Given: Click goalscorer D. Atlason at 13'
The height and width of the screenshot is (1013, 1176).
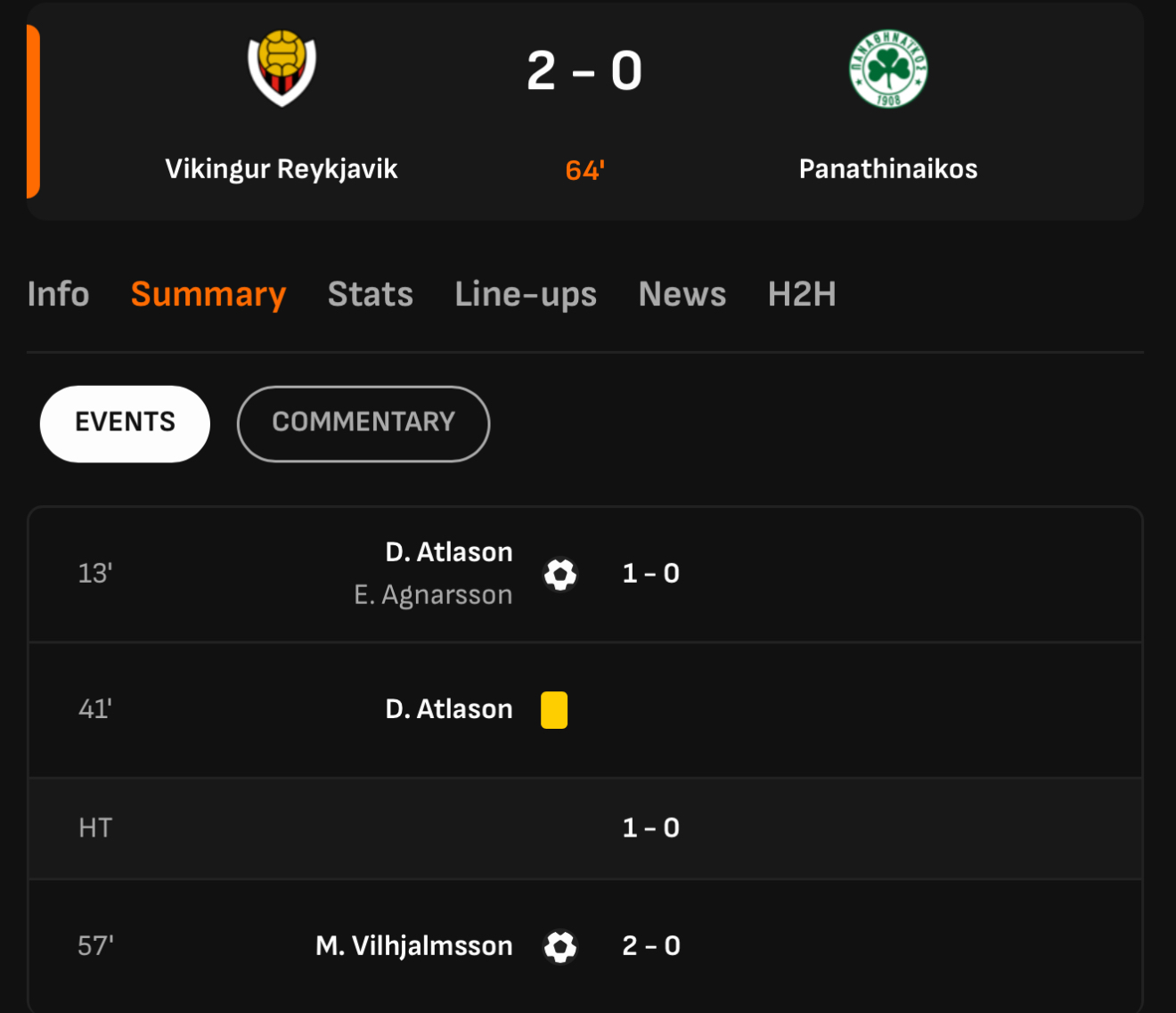Looking at the screenshot, I should pos(449,552).
